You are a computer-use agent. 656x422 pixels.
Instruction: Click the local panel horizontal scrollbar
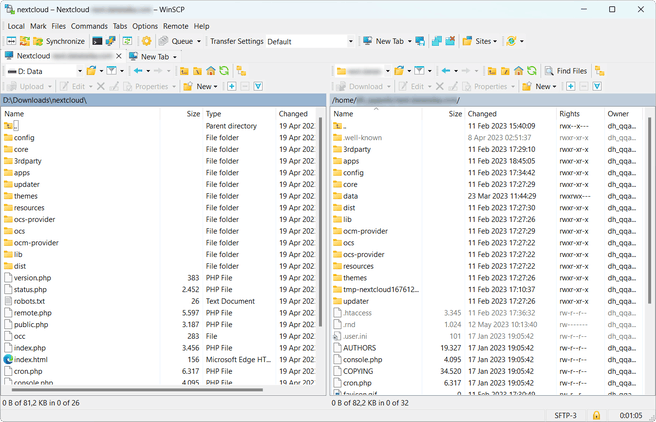point(137,390)
